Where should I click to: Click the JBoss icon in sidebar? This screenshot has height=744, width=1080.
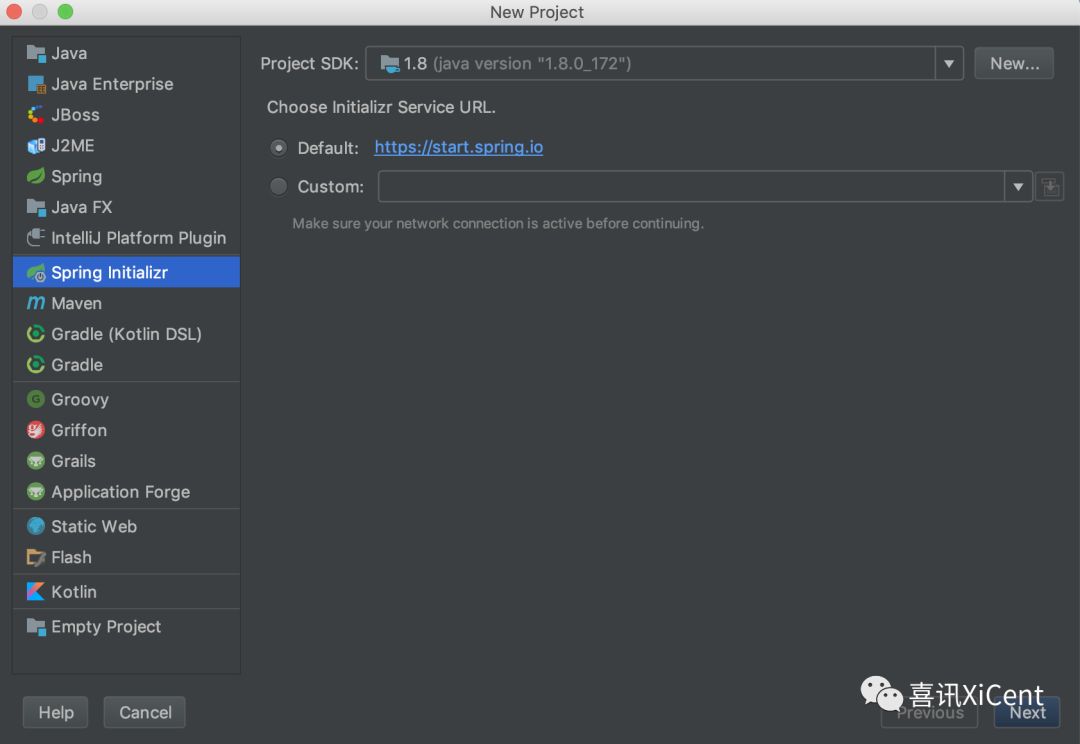pos(36,115)
